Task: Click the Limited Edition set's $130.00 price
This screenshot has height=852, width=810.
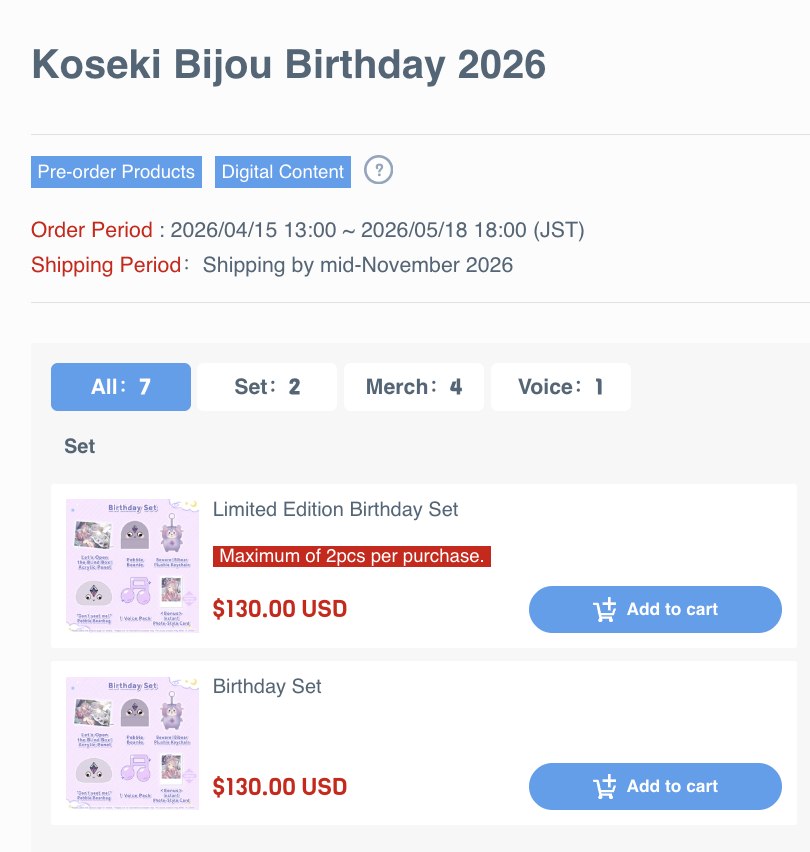Action: [279, 609]
